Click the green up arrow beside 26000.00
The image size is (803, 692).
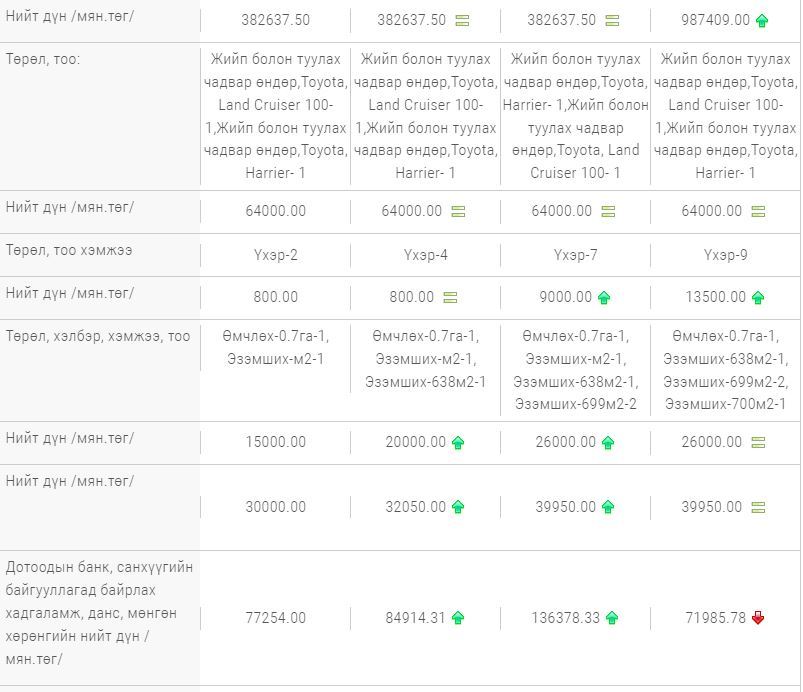(x=608, y=442)
